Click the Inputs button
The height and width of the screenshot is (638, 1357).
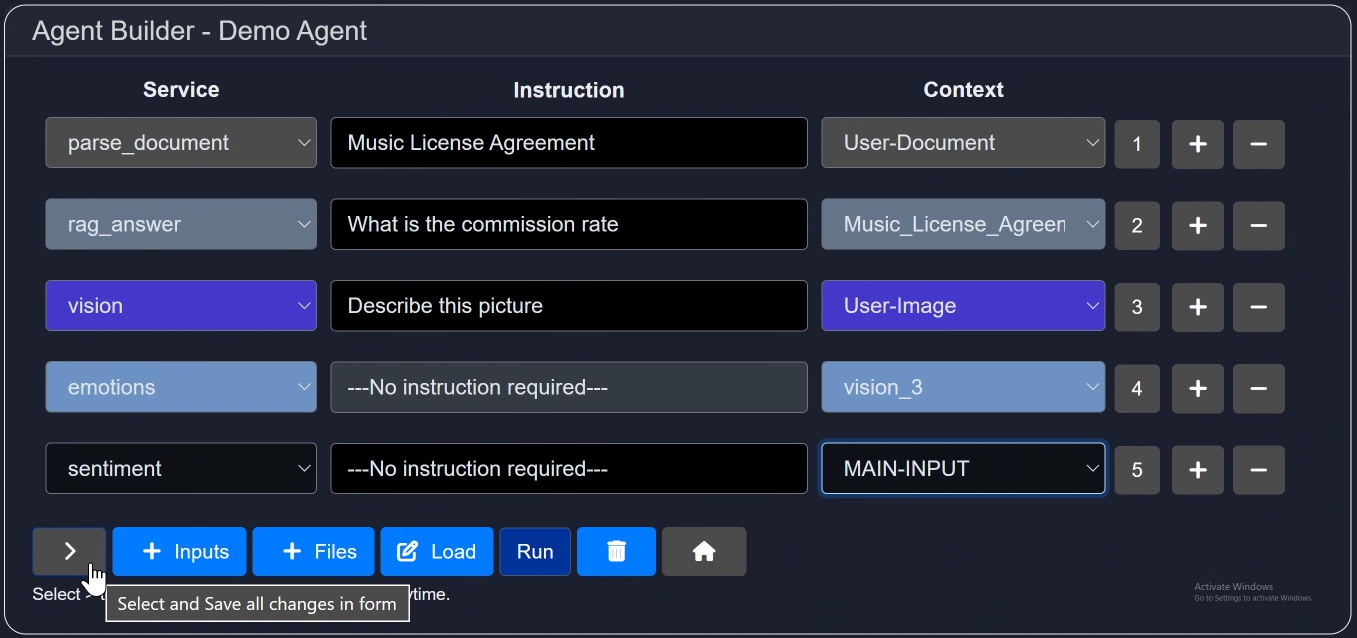[x=179, y=551]
